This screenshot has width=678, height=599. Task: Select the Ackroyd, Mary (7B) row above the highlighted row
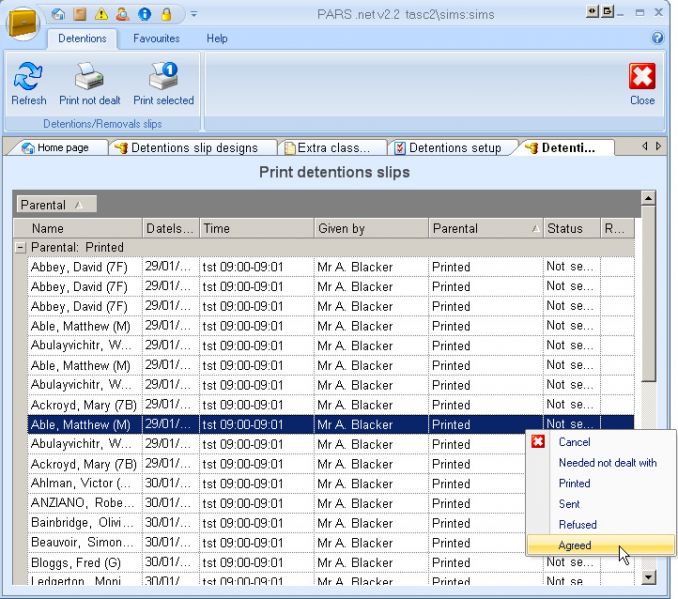click(331, 405)
